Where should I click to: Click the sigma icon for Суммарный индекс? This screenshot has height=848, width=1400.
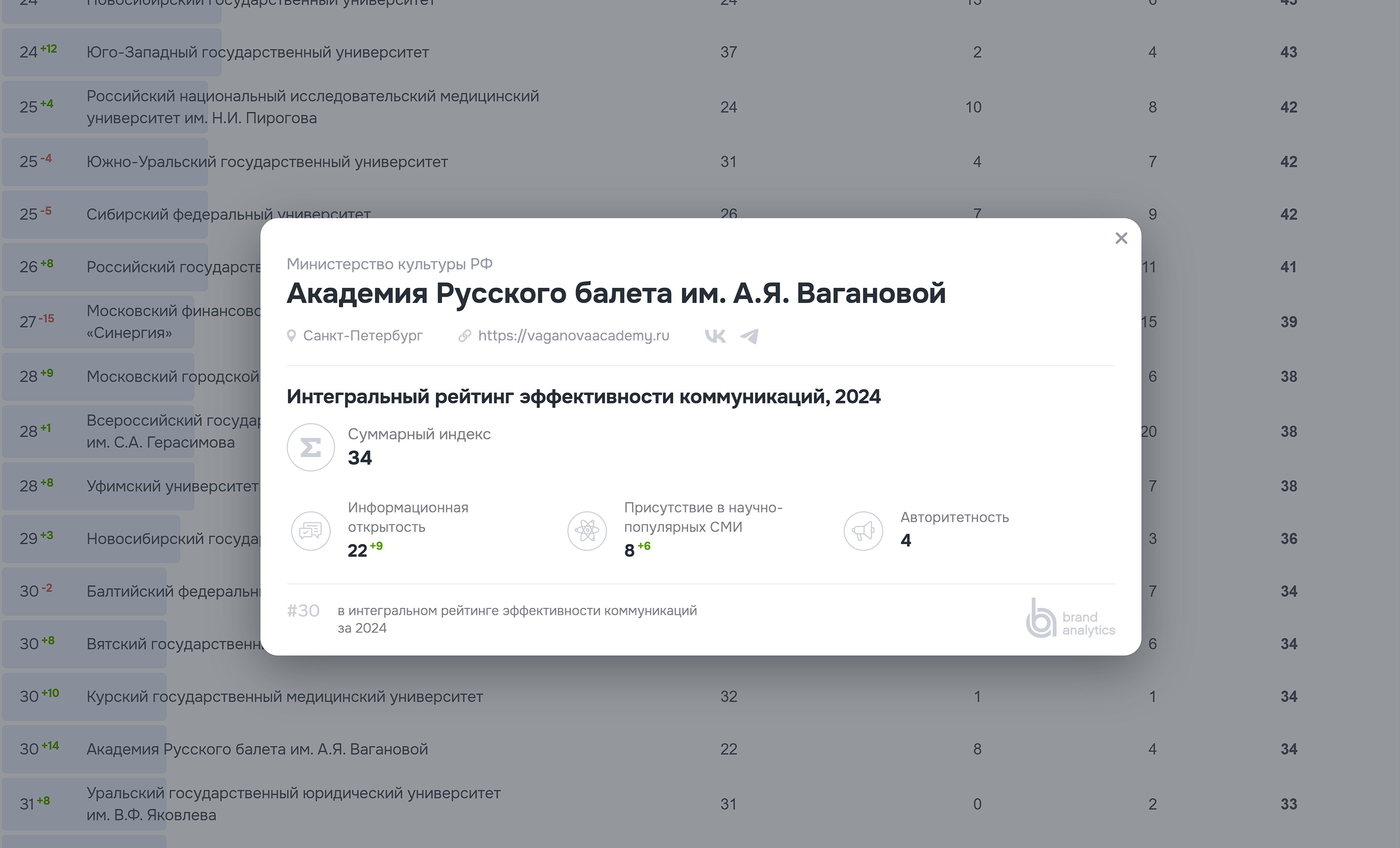coord(311,447)
